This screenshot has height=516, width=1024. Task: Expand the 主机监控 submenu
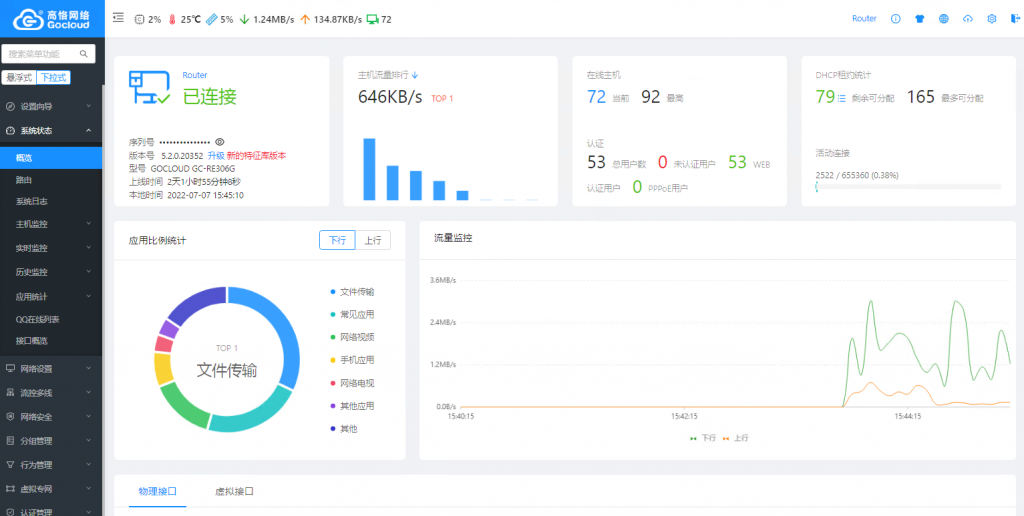click(50, 224)
